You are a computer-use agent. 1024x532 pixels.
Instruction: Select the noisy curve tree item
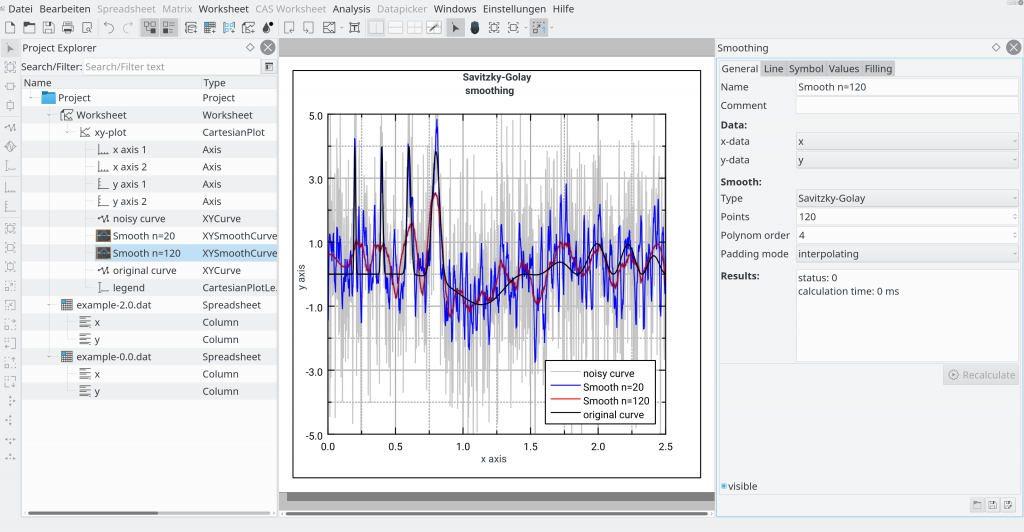click(138, 219)
